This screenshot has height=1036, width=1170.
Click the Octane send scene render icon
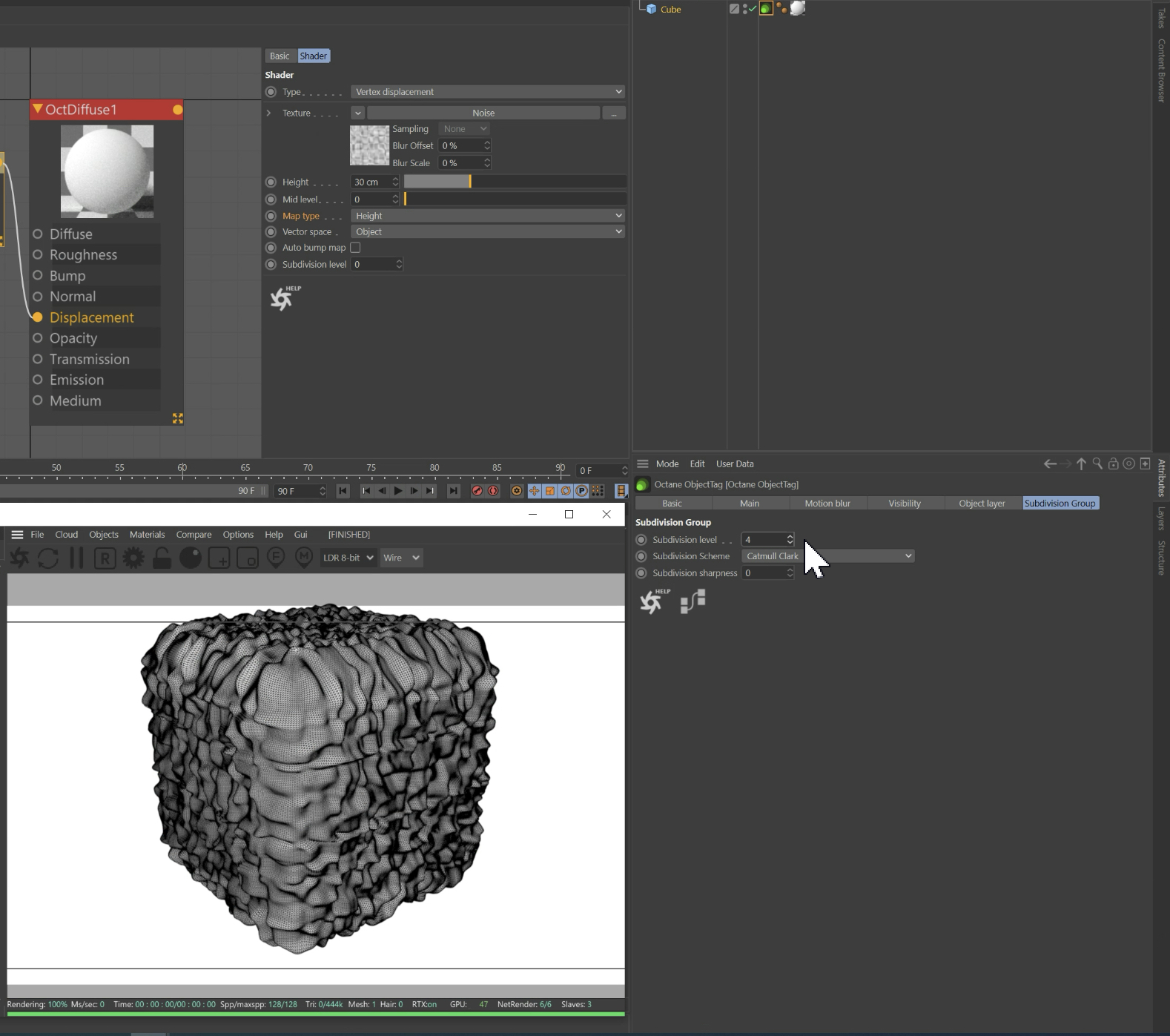19,558
